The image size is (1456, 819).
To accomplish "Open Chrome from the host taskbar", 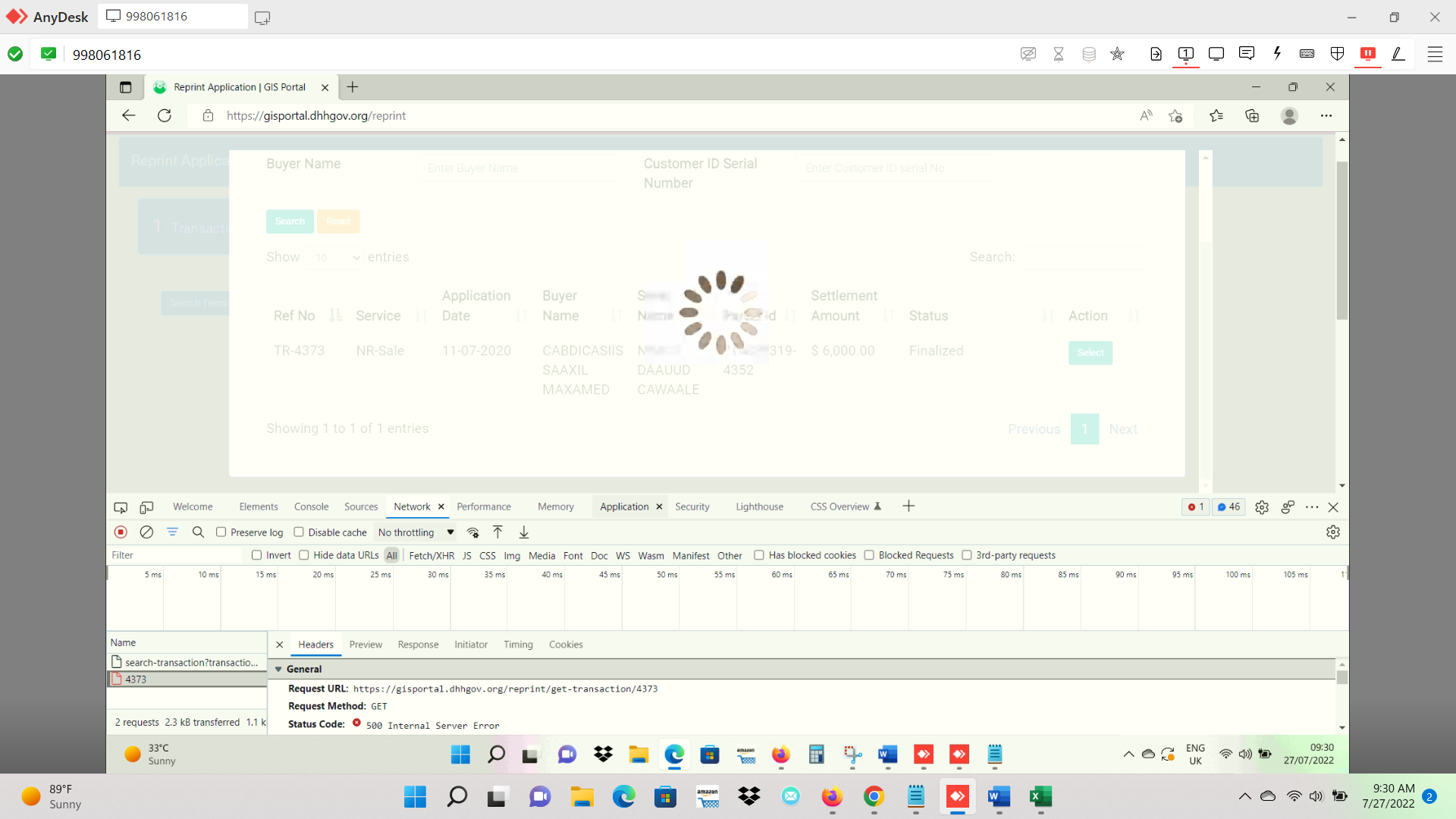I will tap(874, 796).
